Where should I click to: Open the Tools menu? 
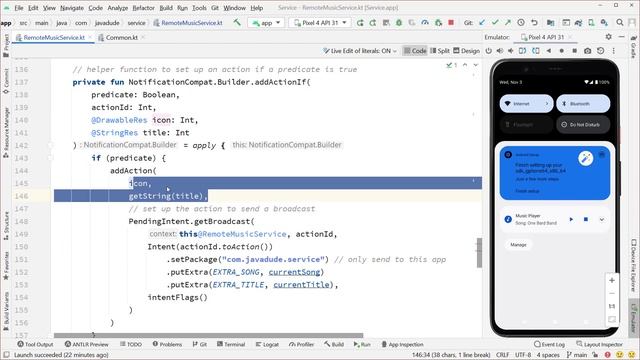tap(199, 8)
